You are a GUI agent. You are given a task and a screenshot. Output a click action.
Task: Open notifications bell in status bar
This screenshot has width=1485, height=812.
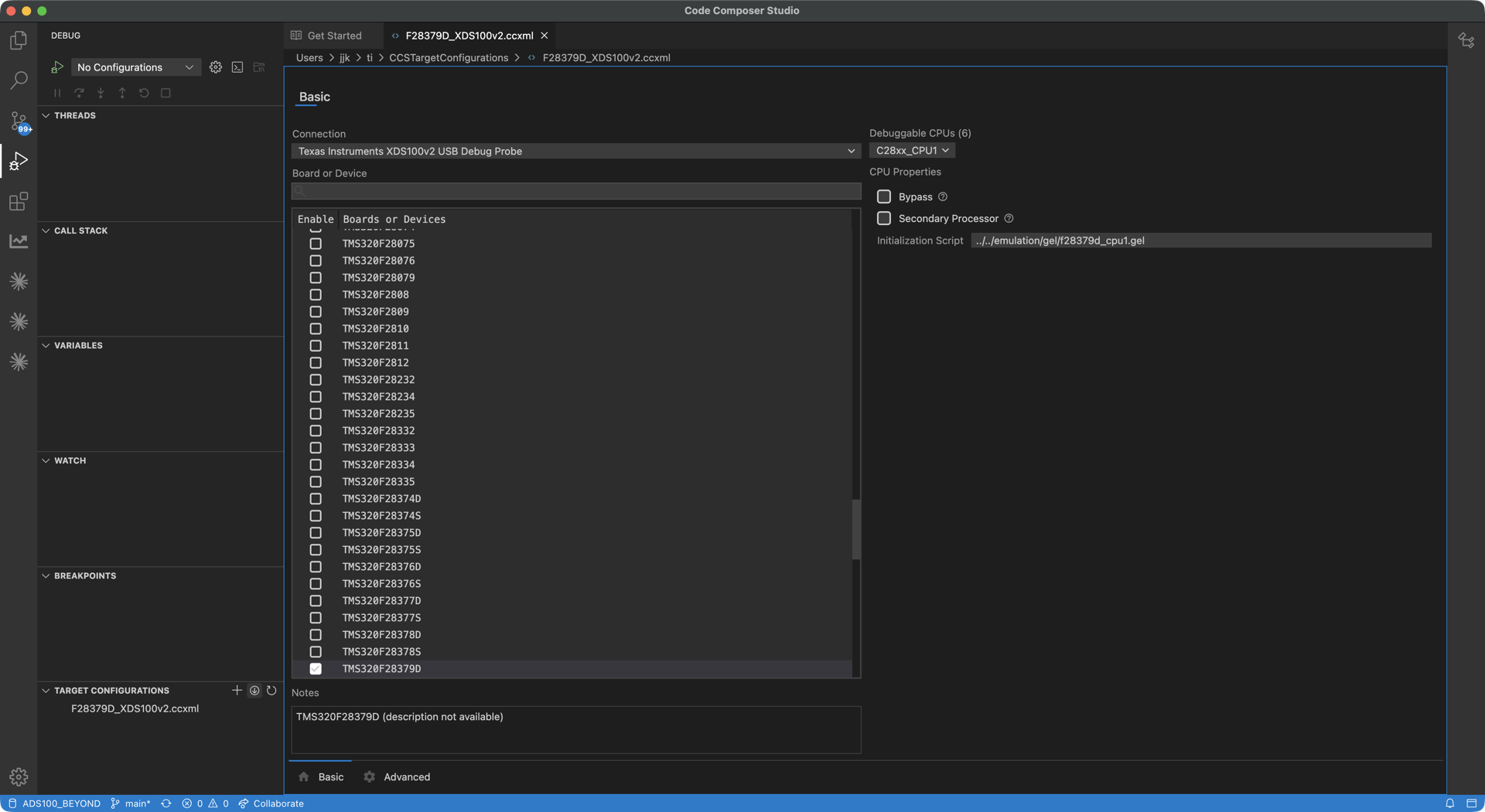click(1450, 803)
